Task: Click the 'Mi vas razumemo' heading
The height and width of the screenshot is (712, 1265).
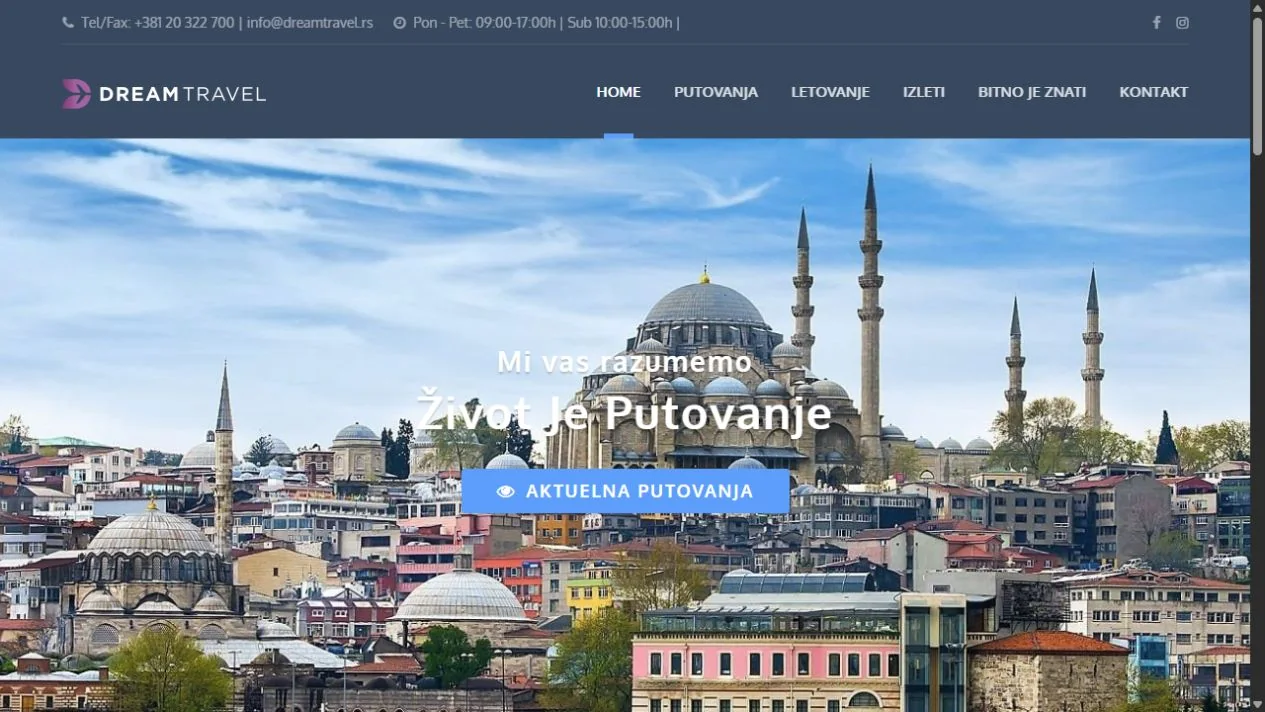Action: pyautogui.click(x=625, y=361)
